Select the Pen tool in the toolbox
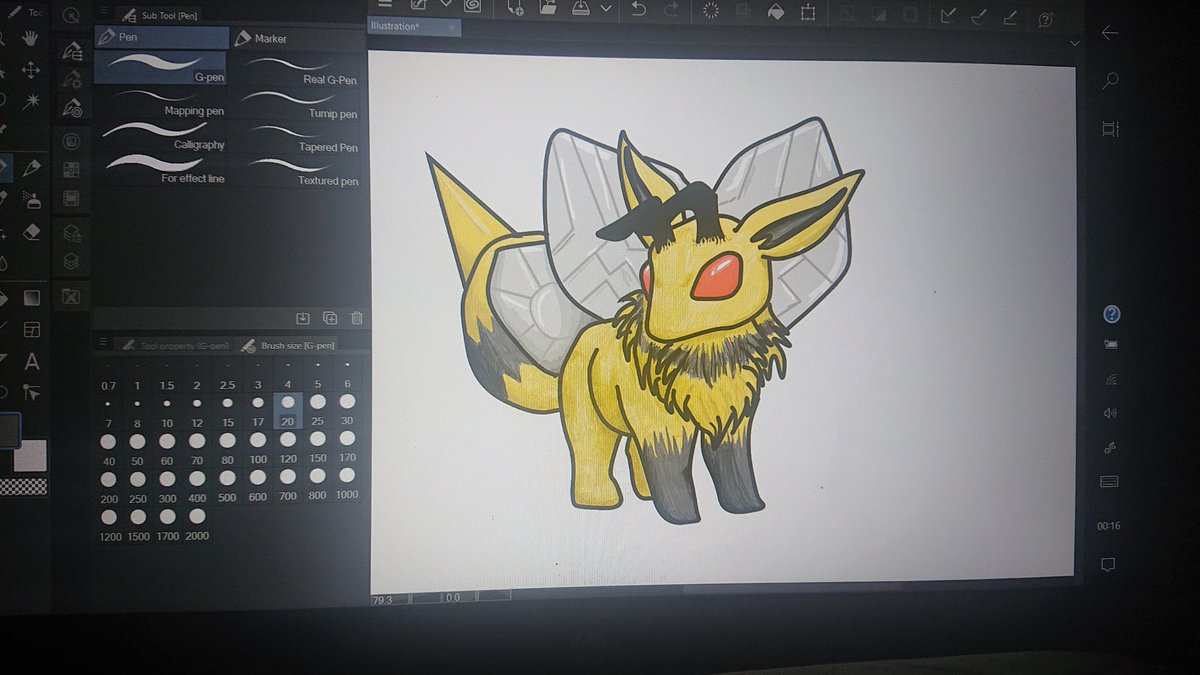The image size is (1200, 675). tap(3, 166)
